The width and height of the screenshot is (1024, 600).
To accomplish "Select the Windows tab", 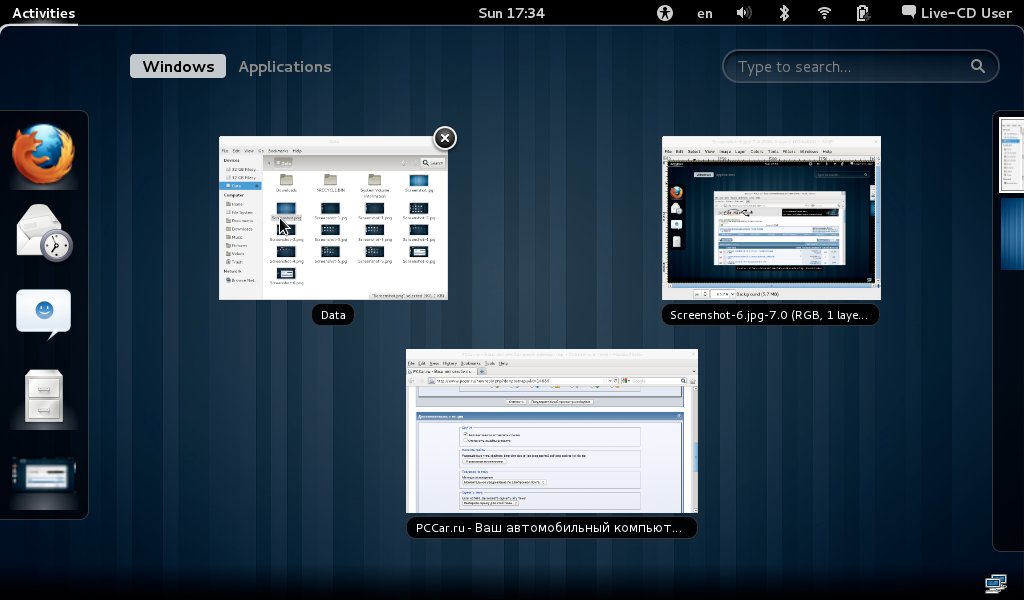I will [x=178, y=67].
